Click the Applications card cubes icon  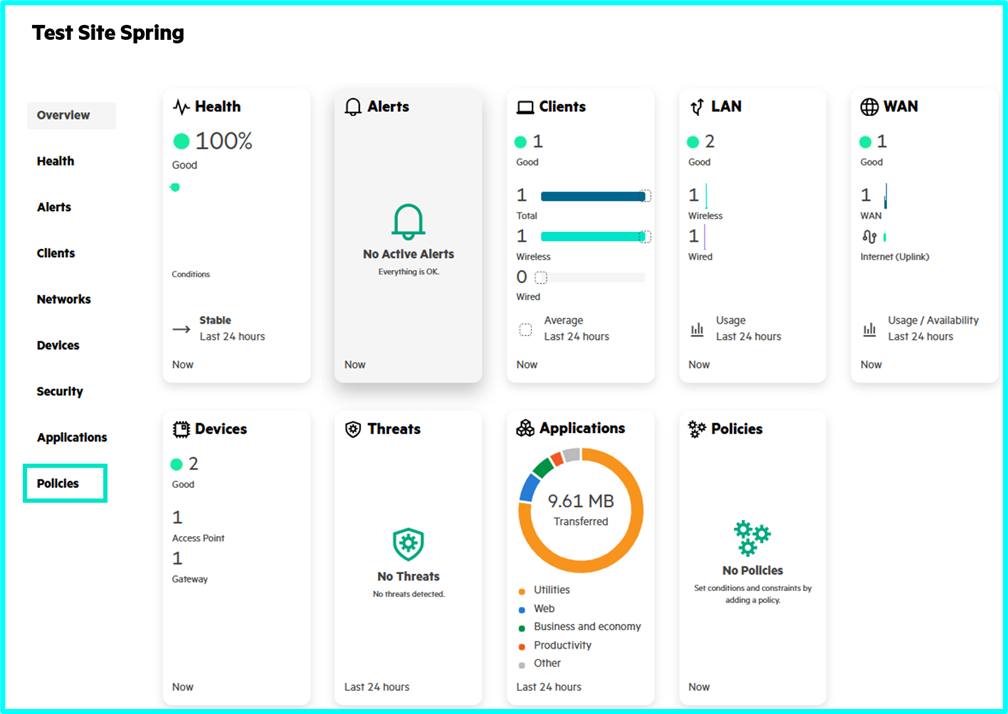(x=525, y=428)
